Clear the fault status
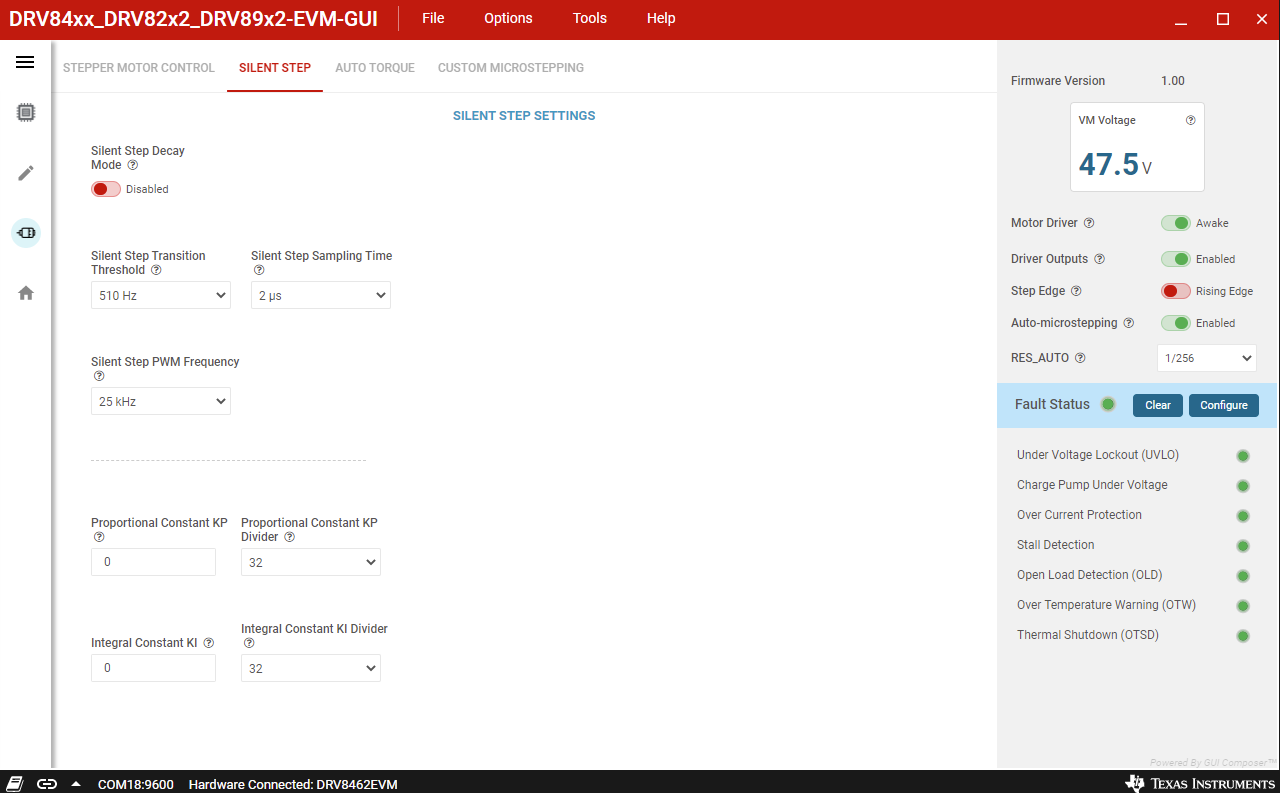 pyautogui.click(x=1158, y=405)
